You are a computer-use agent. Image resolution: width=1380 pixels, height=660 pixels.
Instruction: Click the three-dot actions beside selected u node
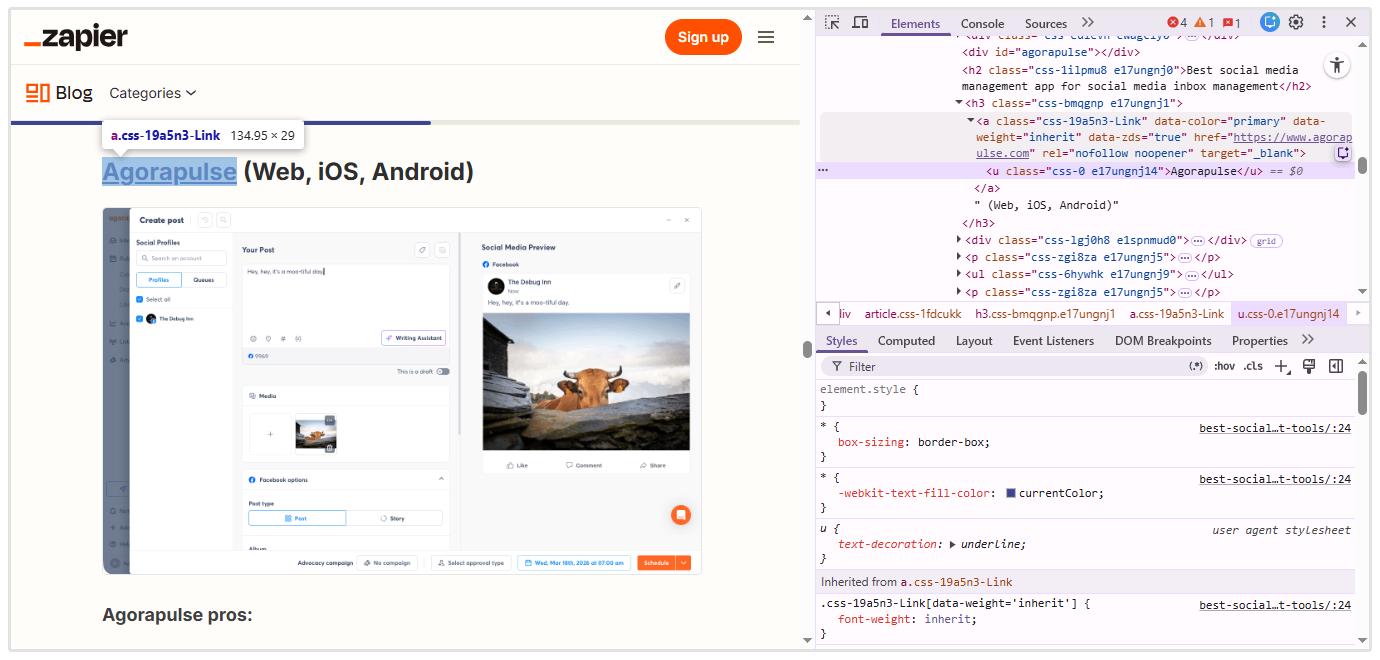(x=823, y=171)
